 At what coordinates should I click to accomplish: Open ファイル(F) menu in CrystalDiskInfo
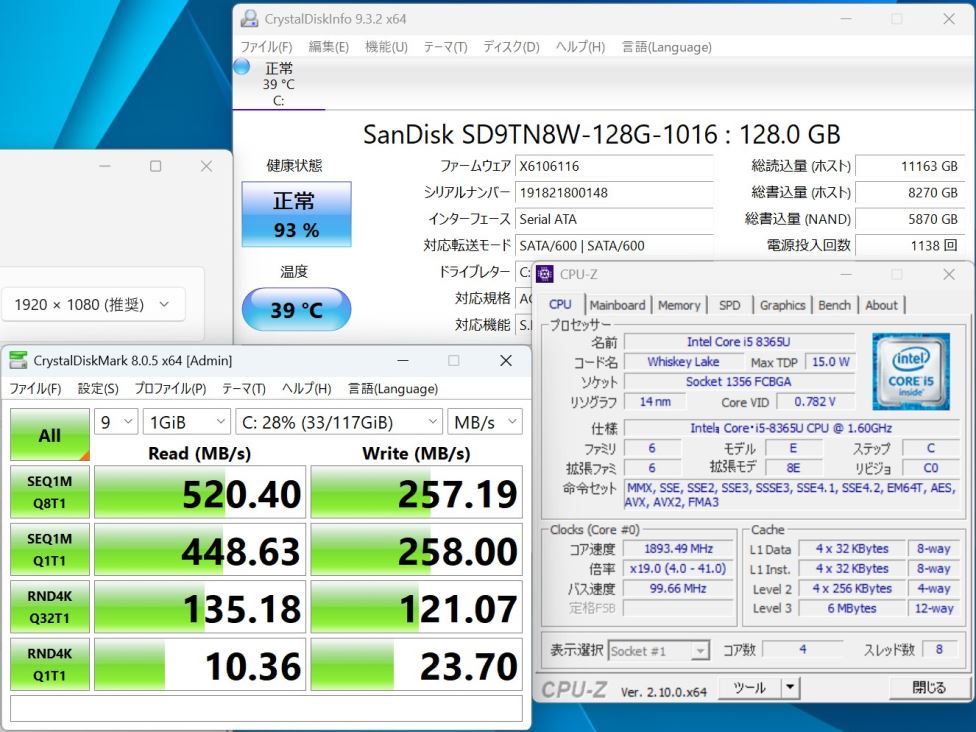[x=266, y=47]
